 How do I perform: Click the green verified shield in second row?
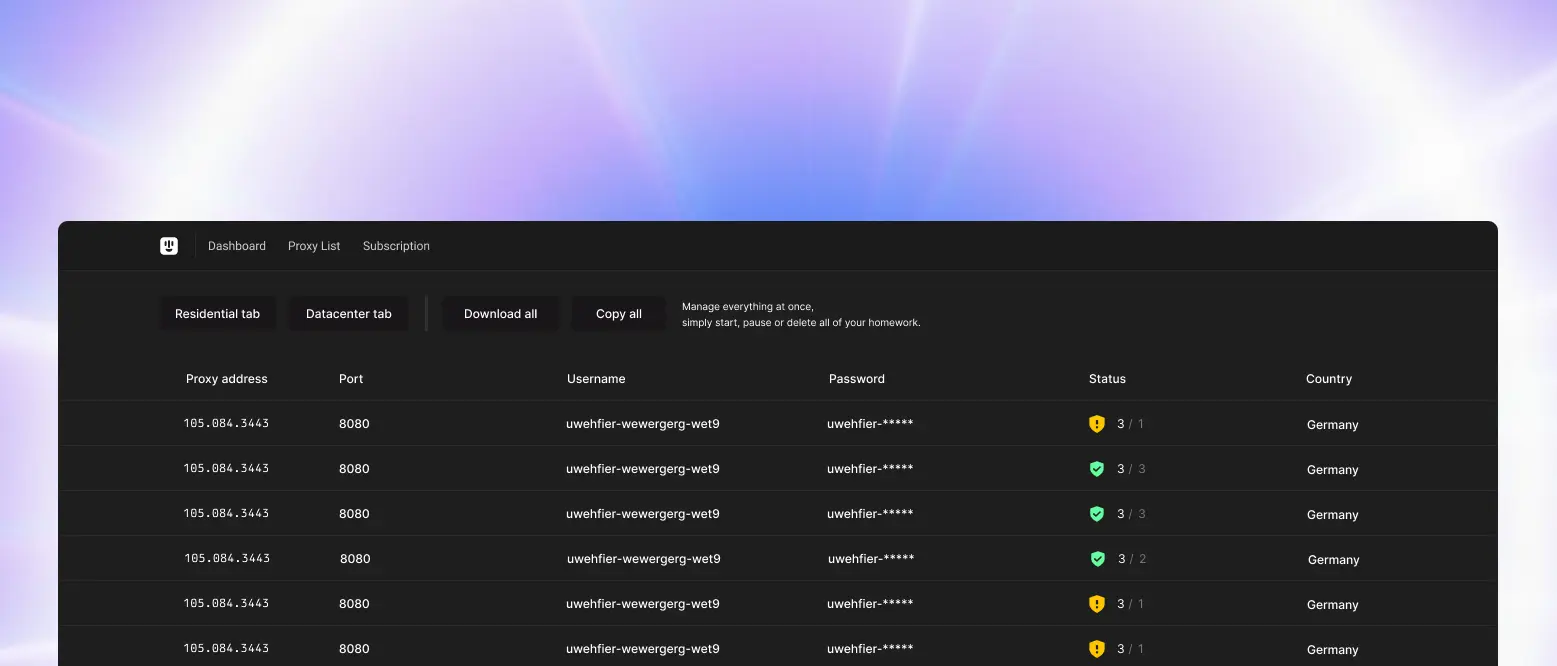click(x=1096, y=468)
